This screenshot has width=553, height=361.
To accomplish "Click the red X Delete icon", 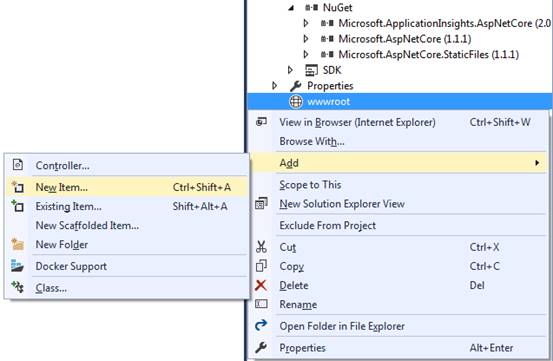I will [x=261, y=285].
